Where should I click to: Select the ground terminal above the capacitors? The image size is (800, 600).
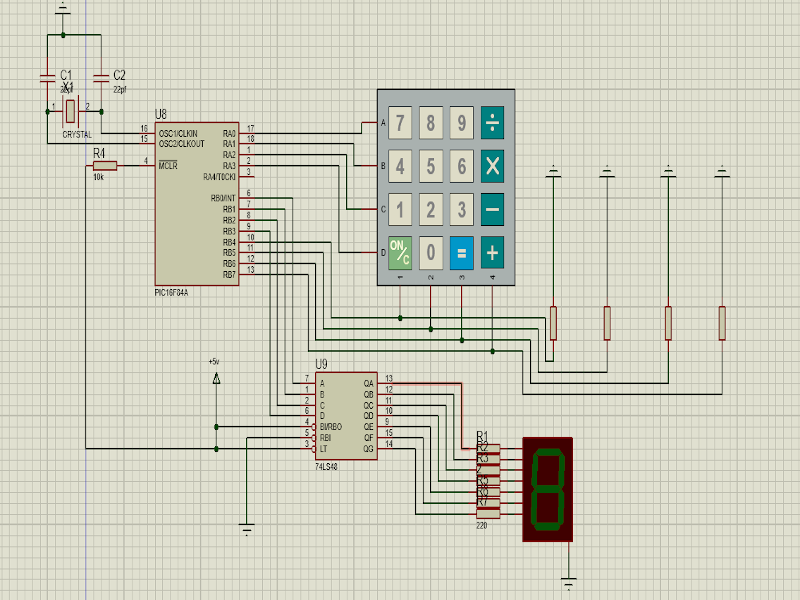(63, 9)
